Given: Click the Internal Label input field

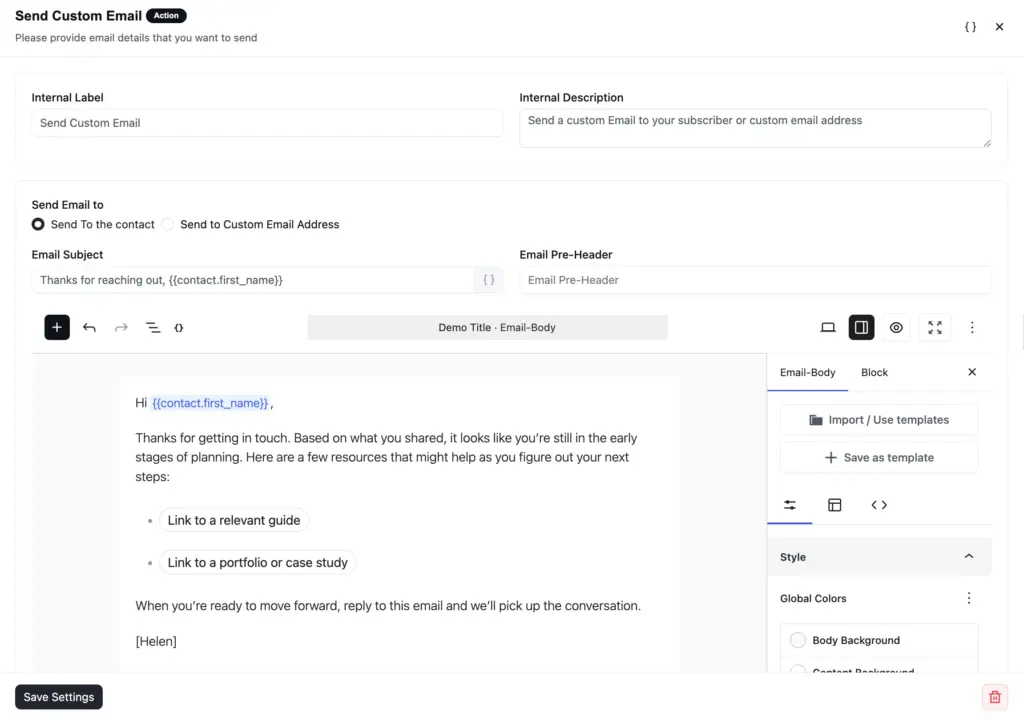Looking at the screenshot, I should [267, 123].
